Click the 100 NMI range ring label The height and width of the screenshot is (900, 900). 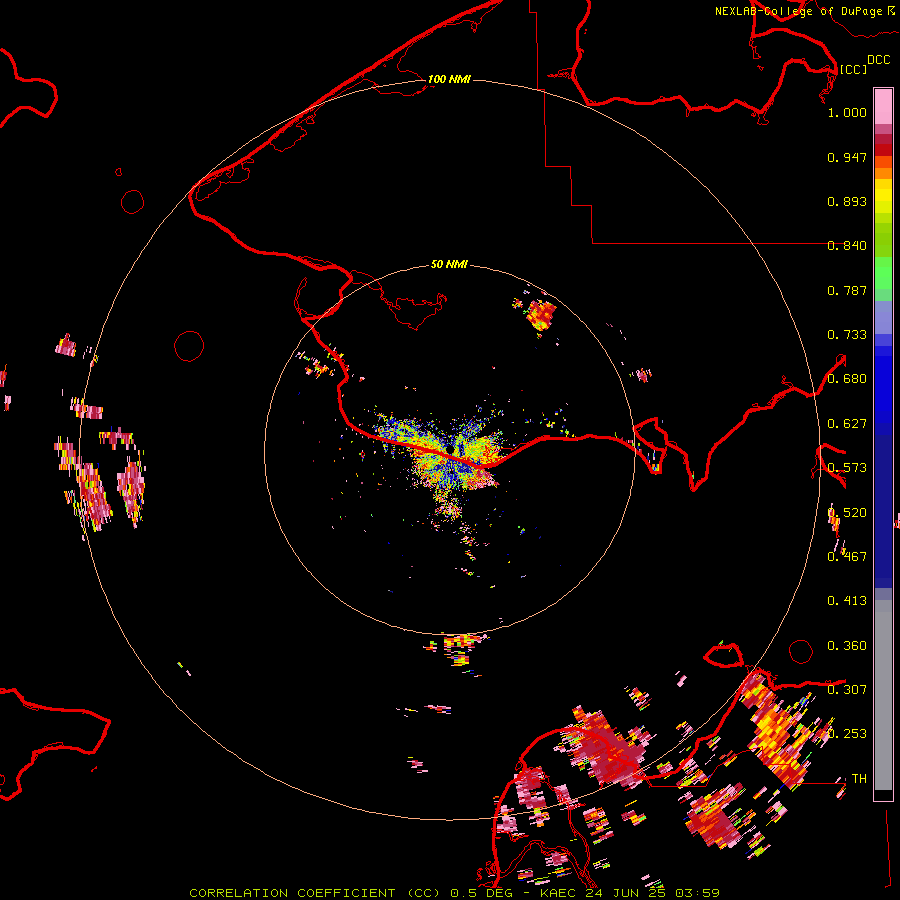click(449, 79)
